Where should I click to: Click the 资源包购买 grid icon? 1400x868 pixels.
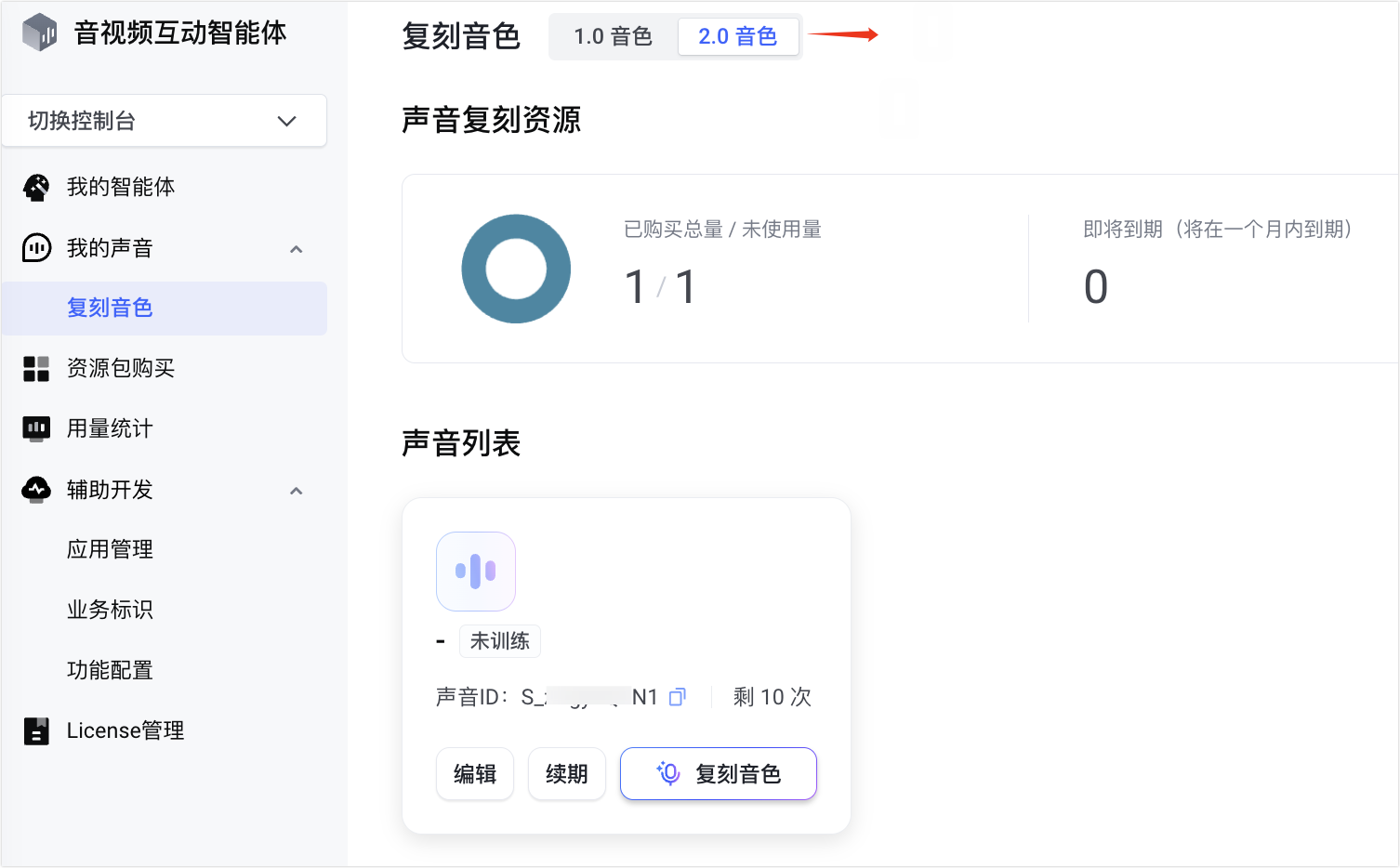(36, 369)
